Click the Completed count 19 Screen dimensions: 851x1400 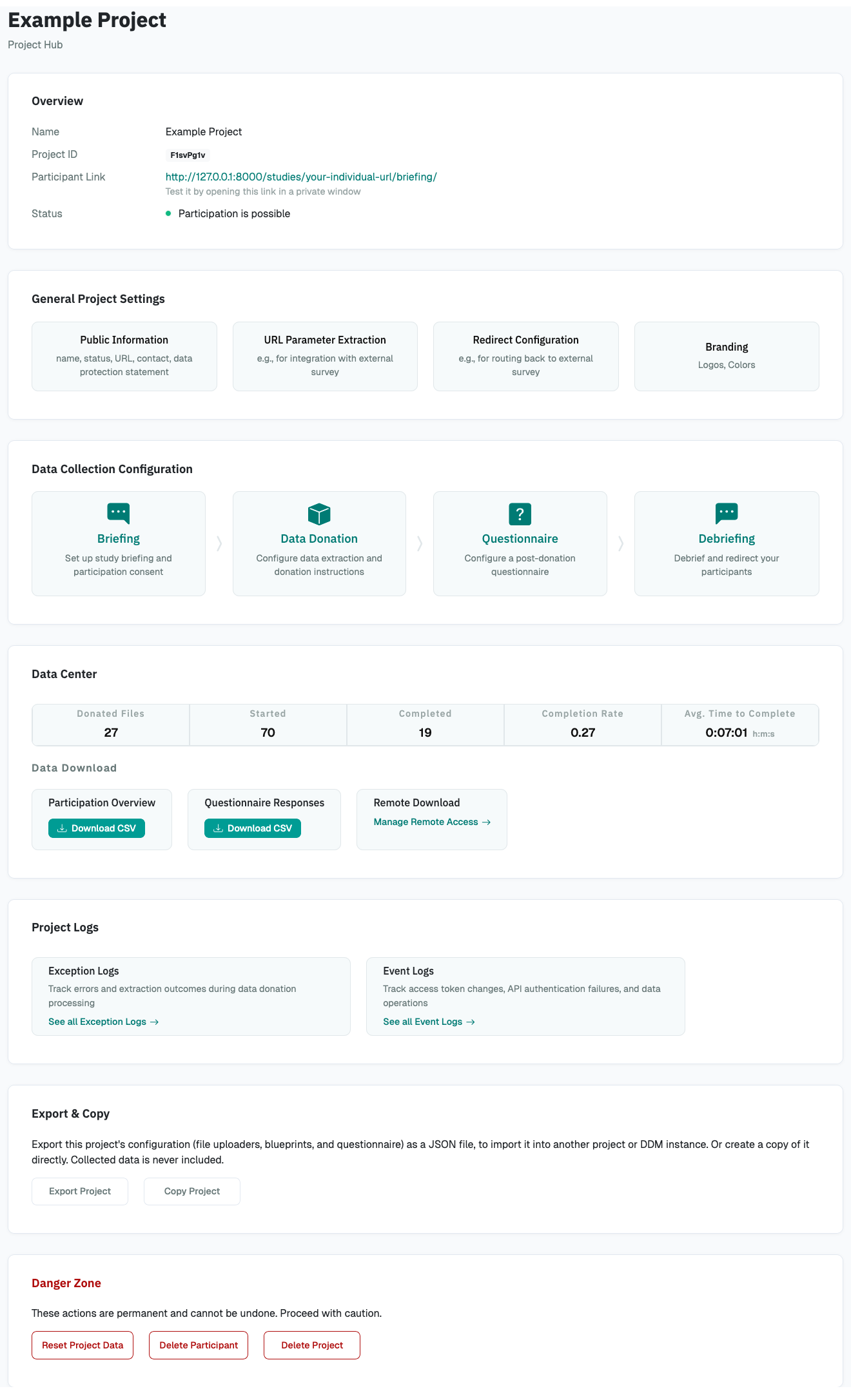pyautogui.click(x=425, y=732)
